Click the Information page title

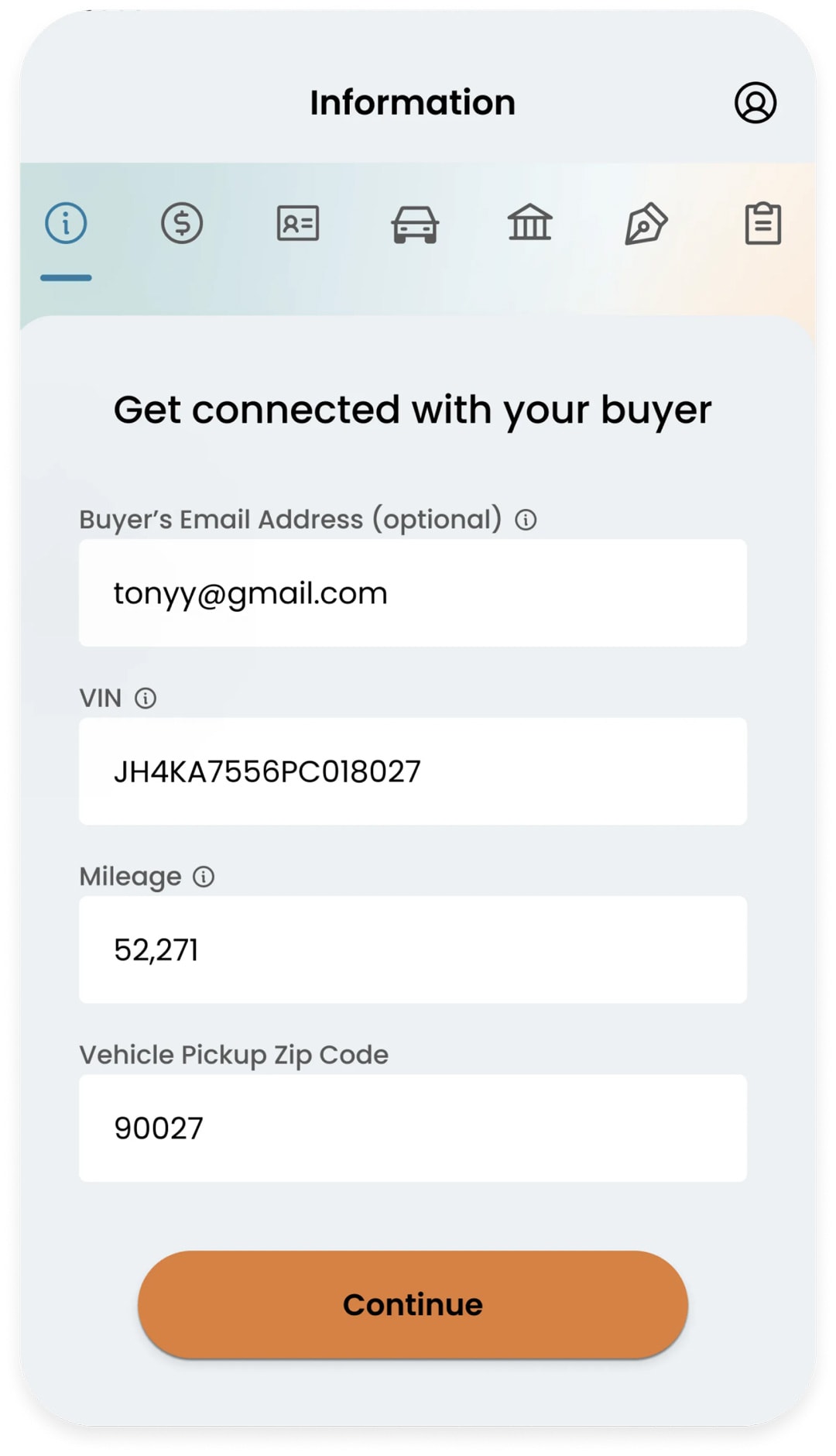point(413,102)
